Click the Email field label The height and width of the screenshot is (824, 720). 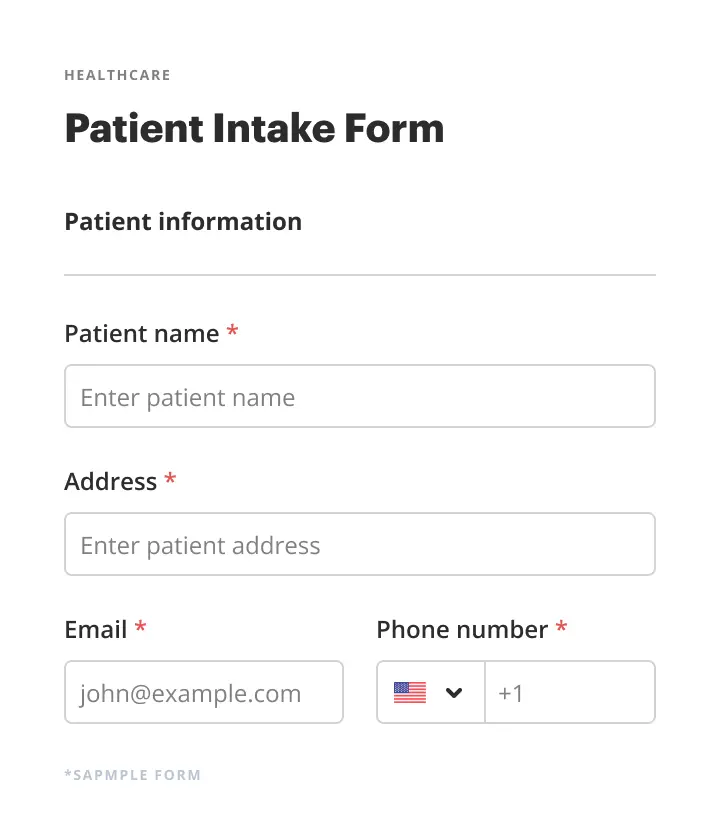point(95,630)
